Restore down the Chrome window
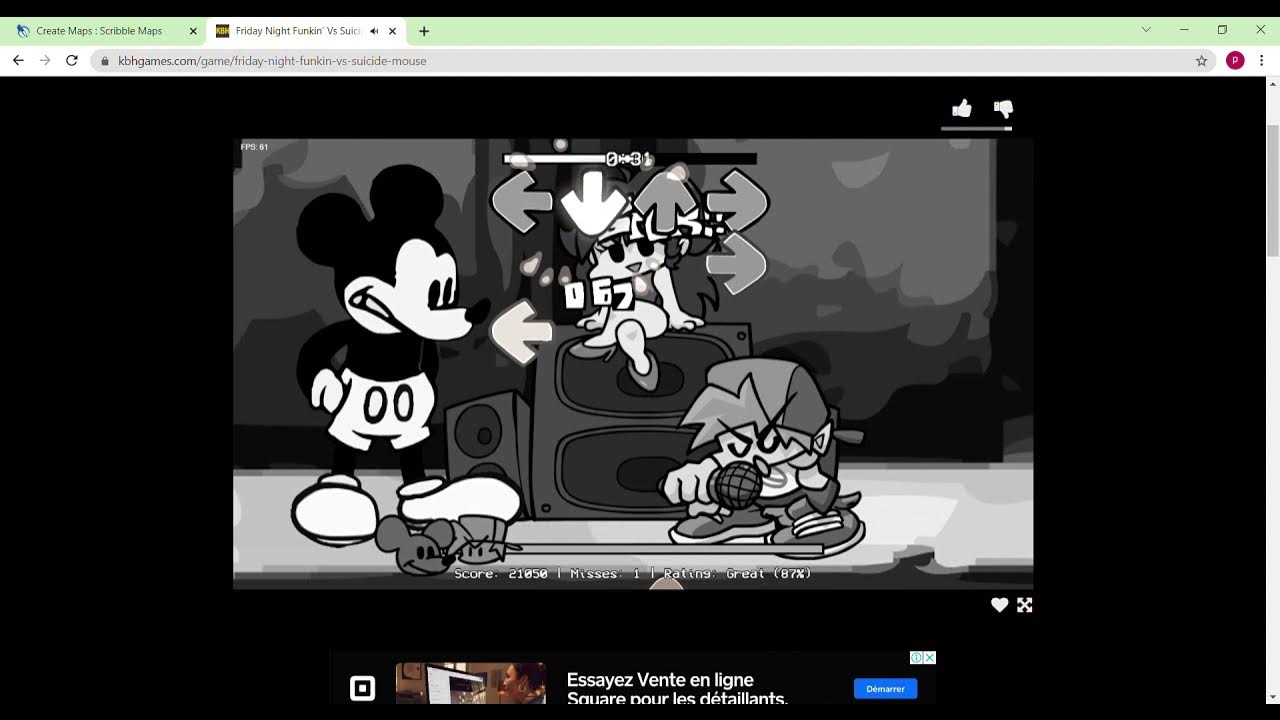The width and height of the screenshot is (1280, 720). 1222,30
